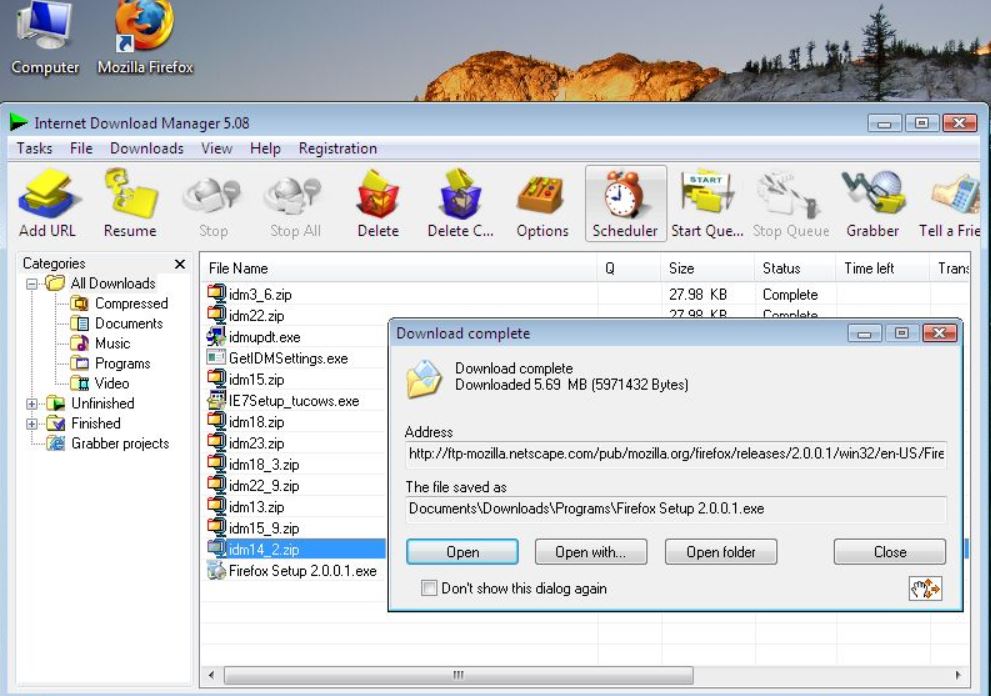Screen dimensions: 991x696
Task: Click the Stop Queue toolbar icon
Action: point(790,195)
